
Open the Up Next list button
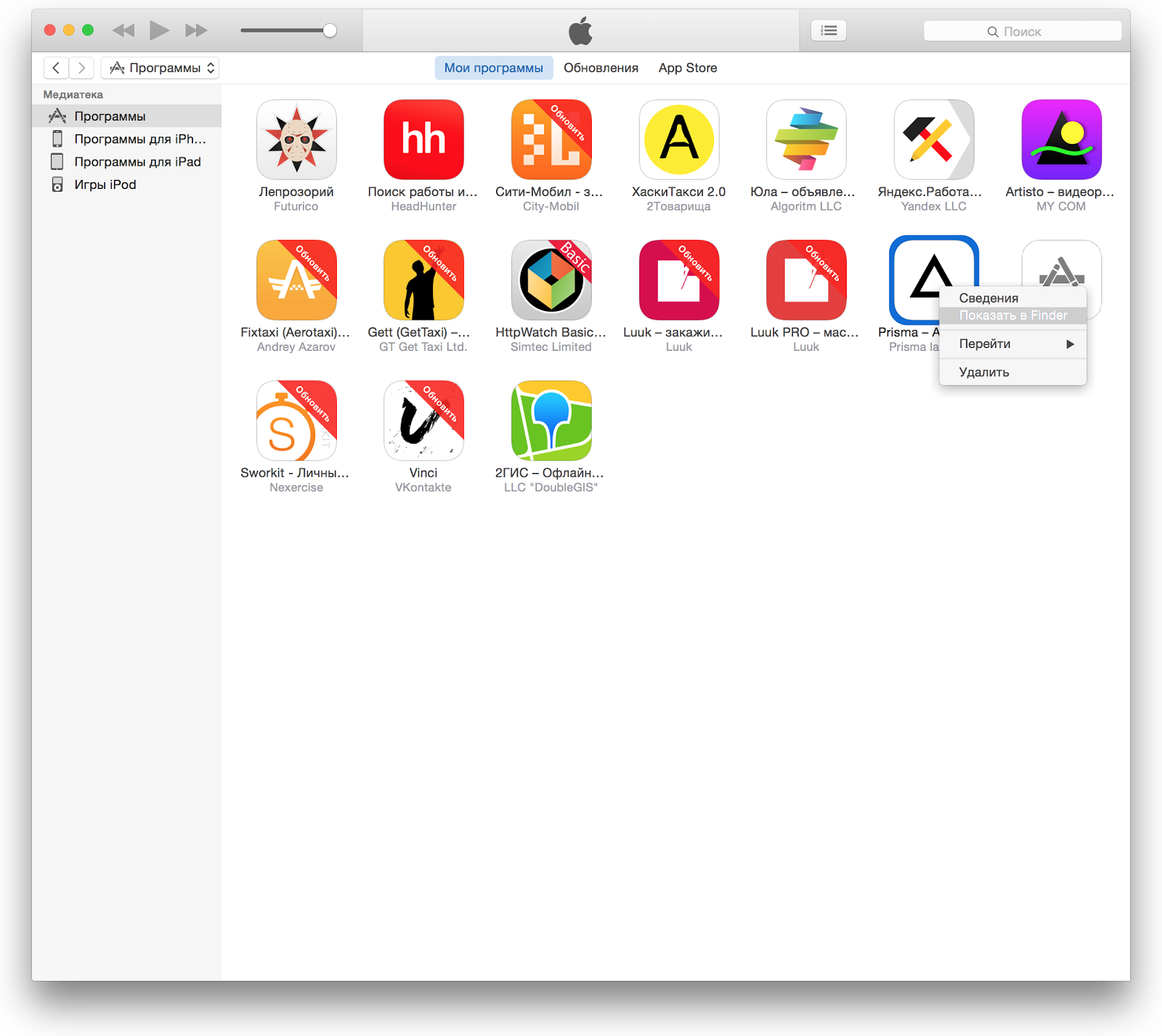coord(829,31)
